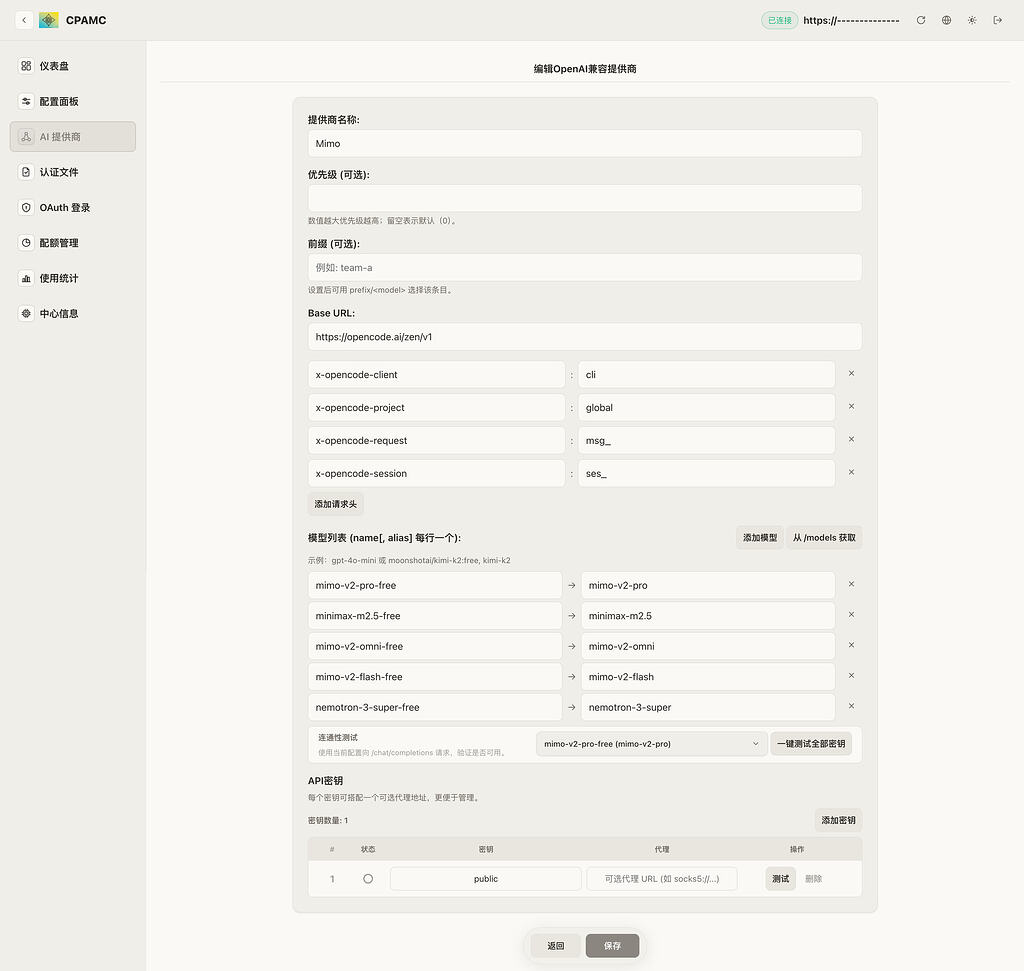Click the mimo-v2-omni alias field
Image resolution: width=1024 pixels, height=971 pixels.
(x=708, y=646)
